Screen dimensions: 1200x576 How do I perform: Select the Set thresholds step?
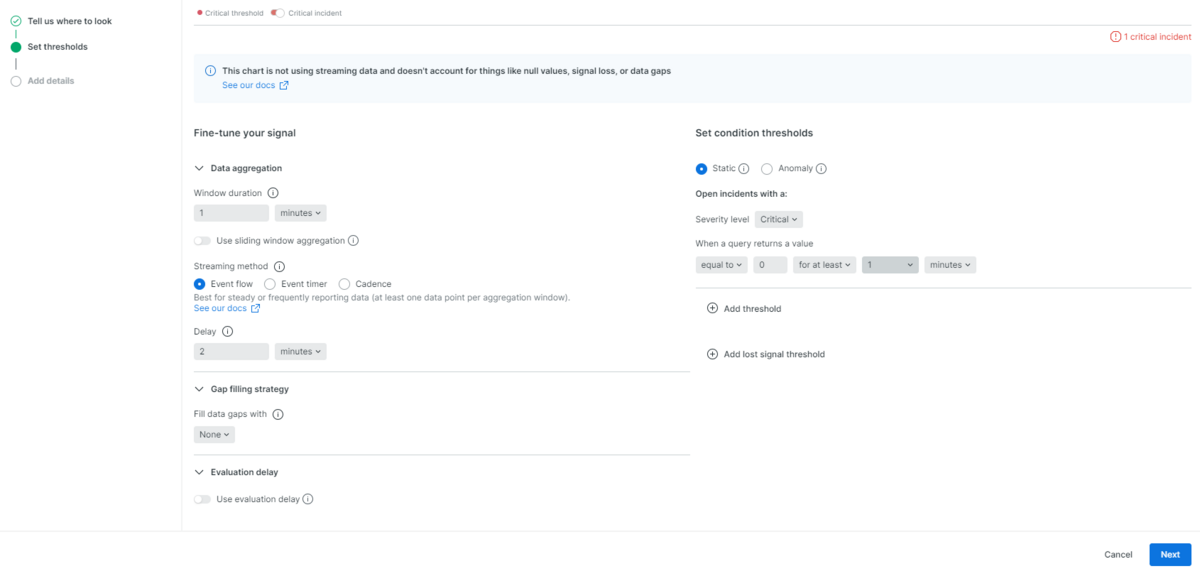point(57,47)
